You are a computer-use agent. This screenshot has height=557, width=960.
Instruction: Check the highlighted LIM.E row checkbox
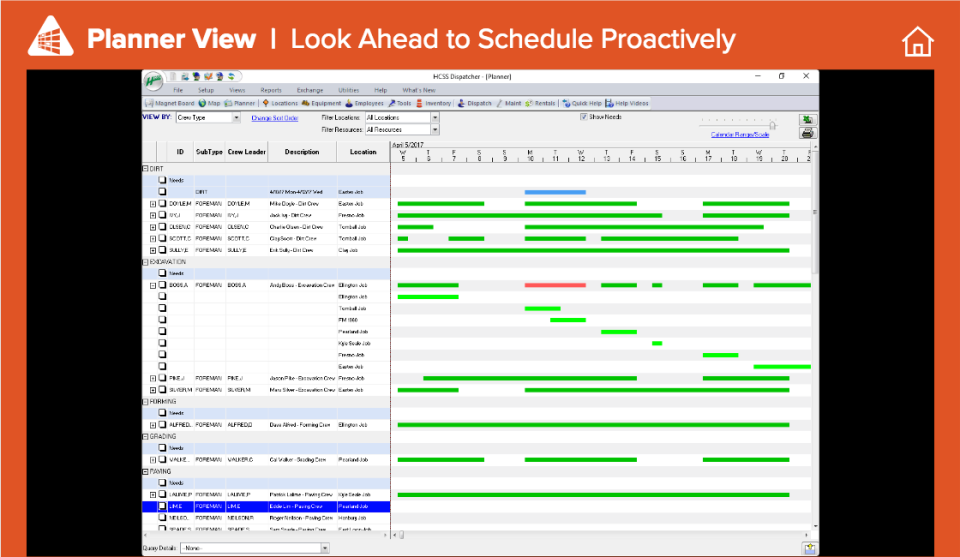point(162,506)
